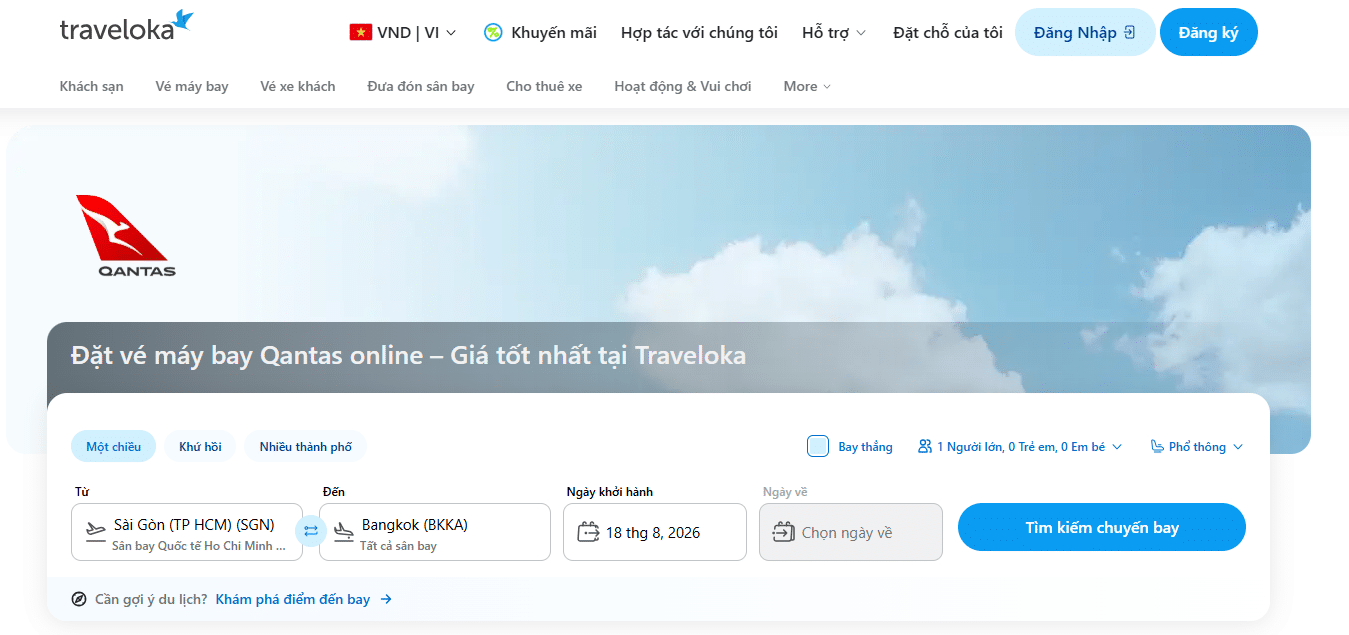Viewport: 1349px width, 635px height.
Task: Click the seat class icon
Action: (1157, 447)
